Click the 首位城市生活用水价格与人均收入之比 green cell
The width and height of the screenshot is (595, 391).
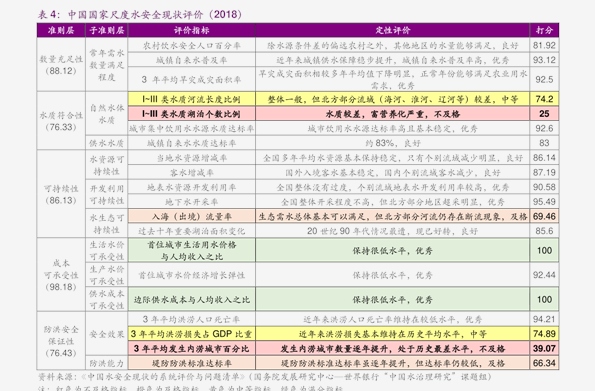(x=192, y=251)
